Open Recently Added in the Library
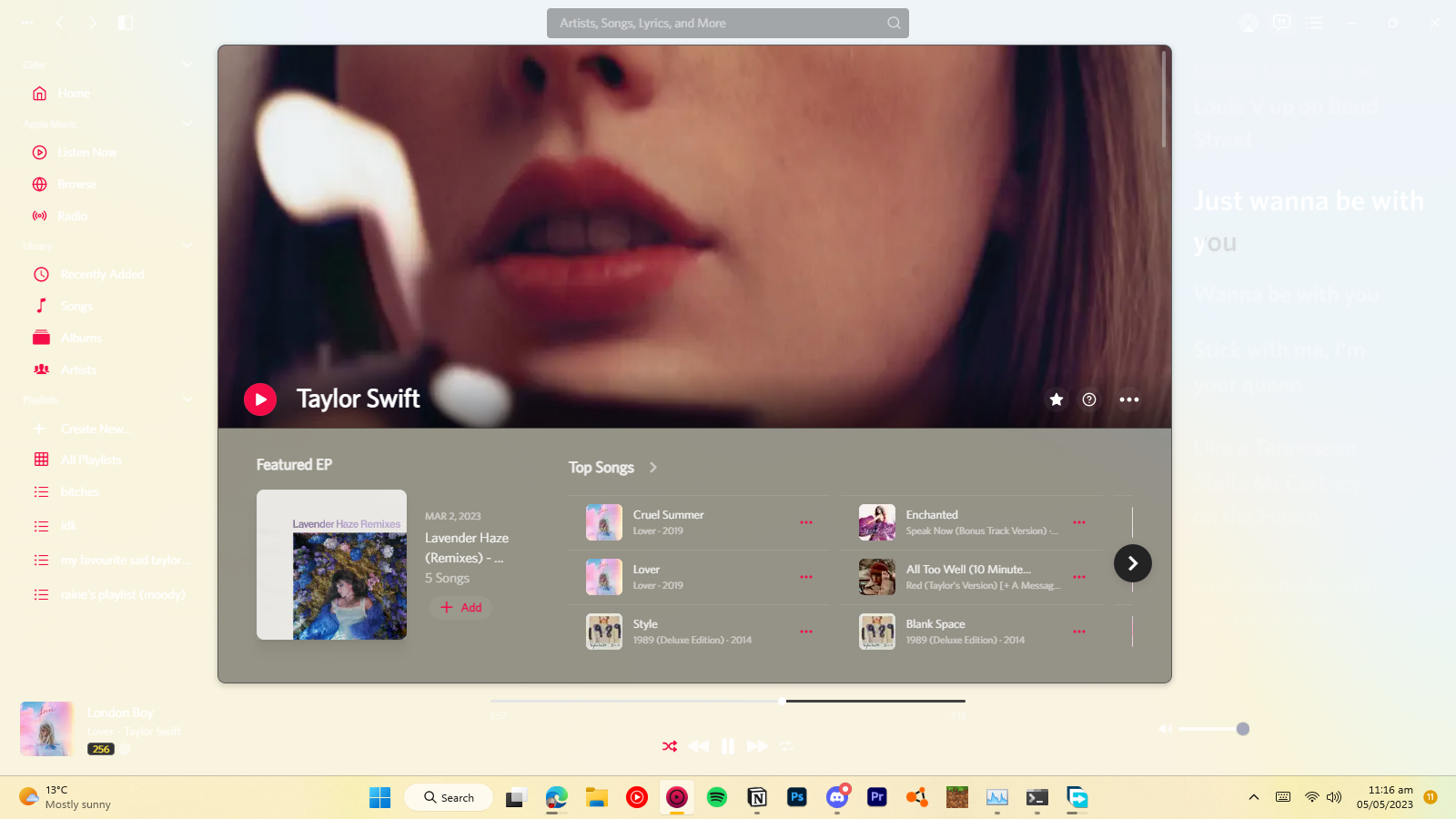The width and height of the screenshot is (1456, 819). 101,274
